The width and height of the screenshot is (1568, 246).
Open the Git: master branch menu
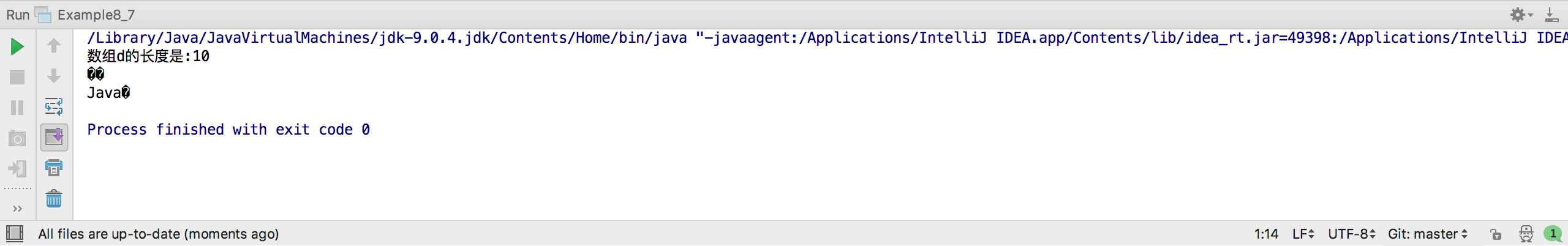coord(1427,234)
